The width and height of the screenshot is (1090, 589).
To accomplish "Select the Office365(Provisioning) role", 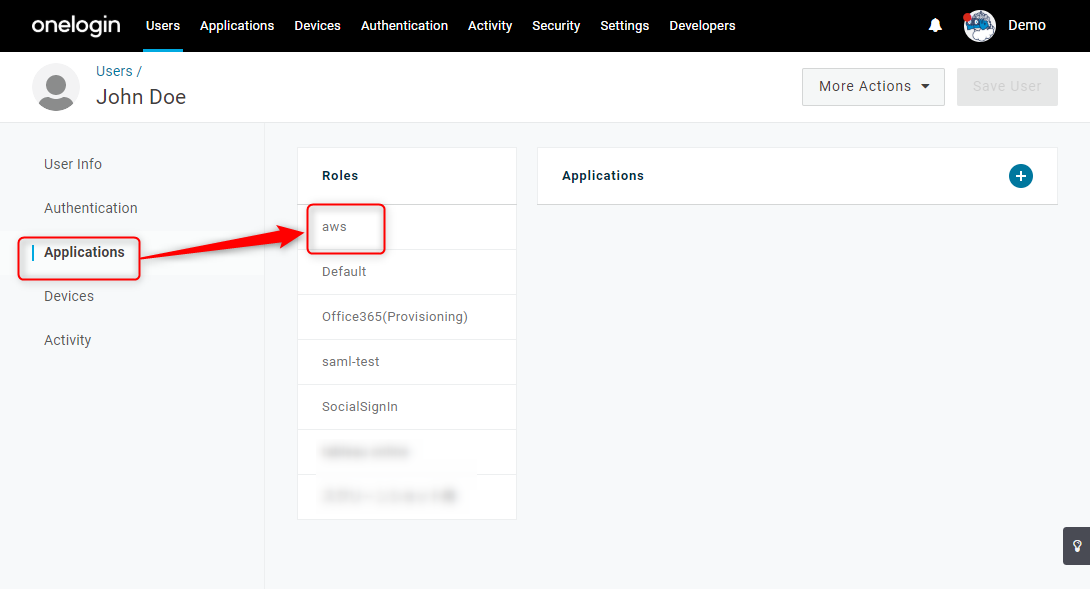I will (x=407, y=317).
